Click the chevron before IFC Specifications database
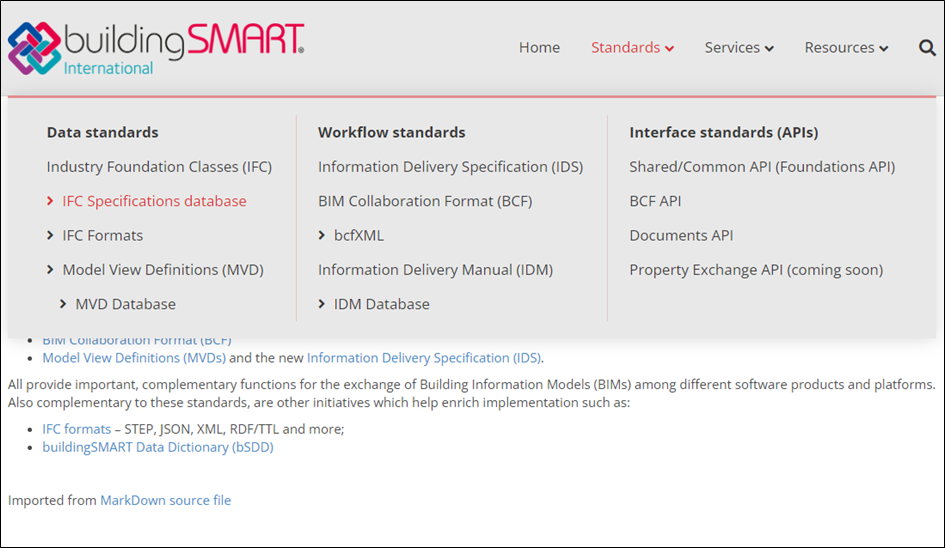Viewport: 945px width, 548px height. click(x=50, y=201)
